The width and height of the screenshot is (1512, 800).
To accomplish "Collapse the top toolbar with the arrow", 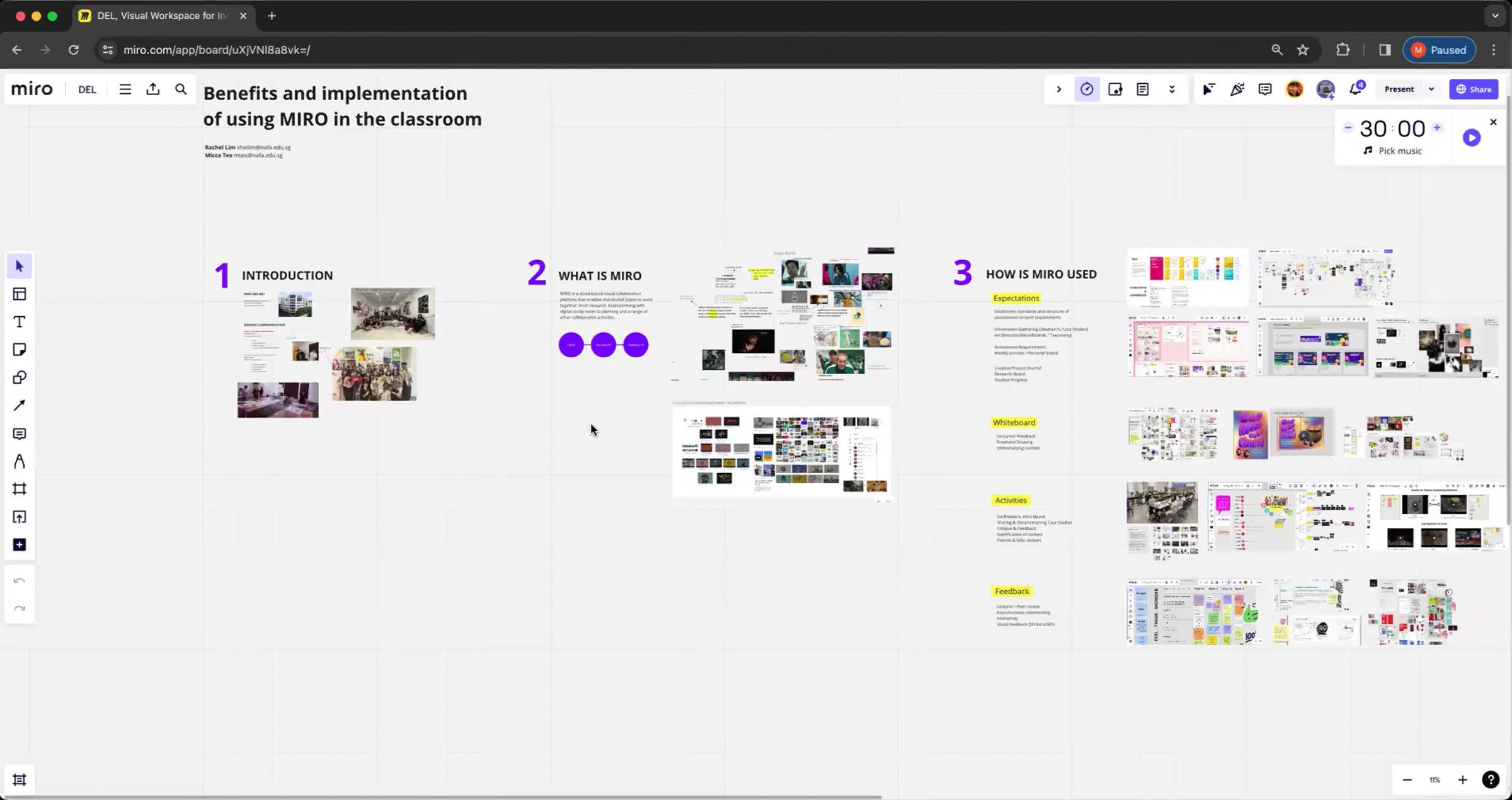I will tap(1059, 89).
